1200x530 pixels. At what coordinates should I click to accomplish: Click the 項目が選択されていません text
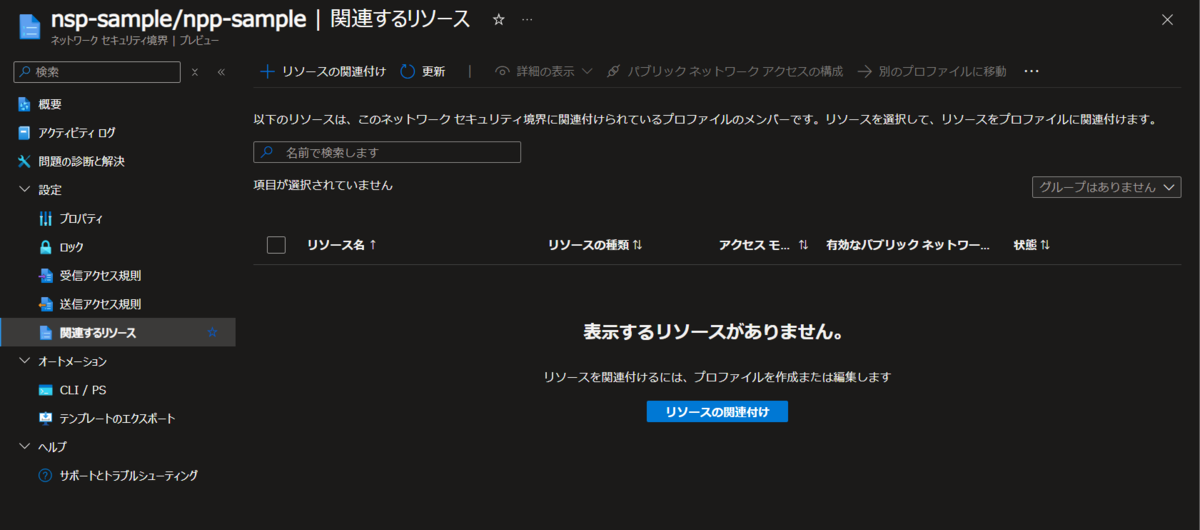point(323,185)
